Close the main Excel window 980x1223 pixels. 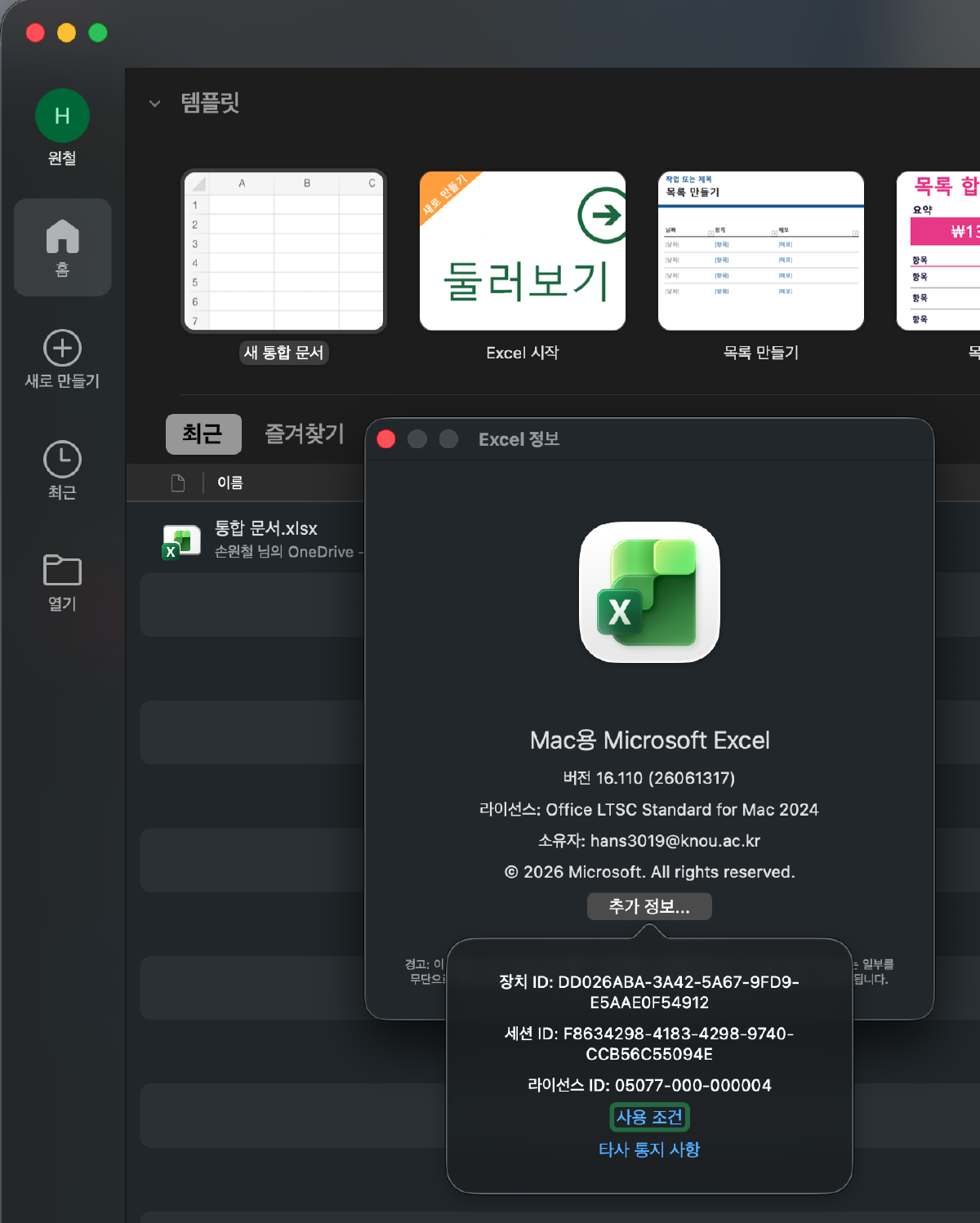[35, 33]
